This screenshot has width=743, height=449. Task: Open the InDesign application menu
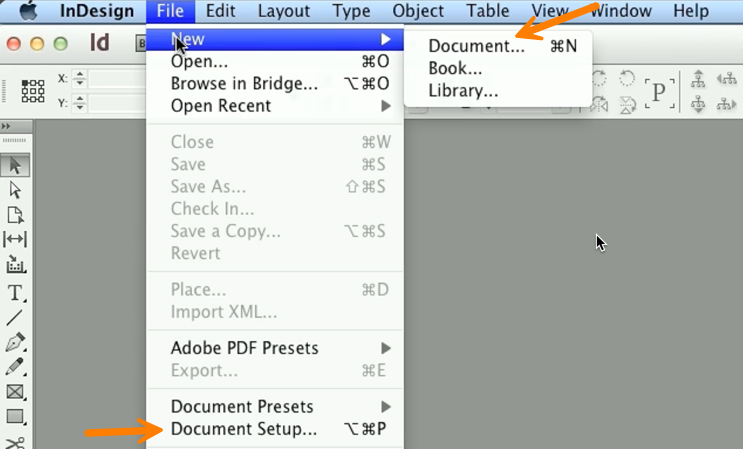(x=97, y=10)
